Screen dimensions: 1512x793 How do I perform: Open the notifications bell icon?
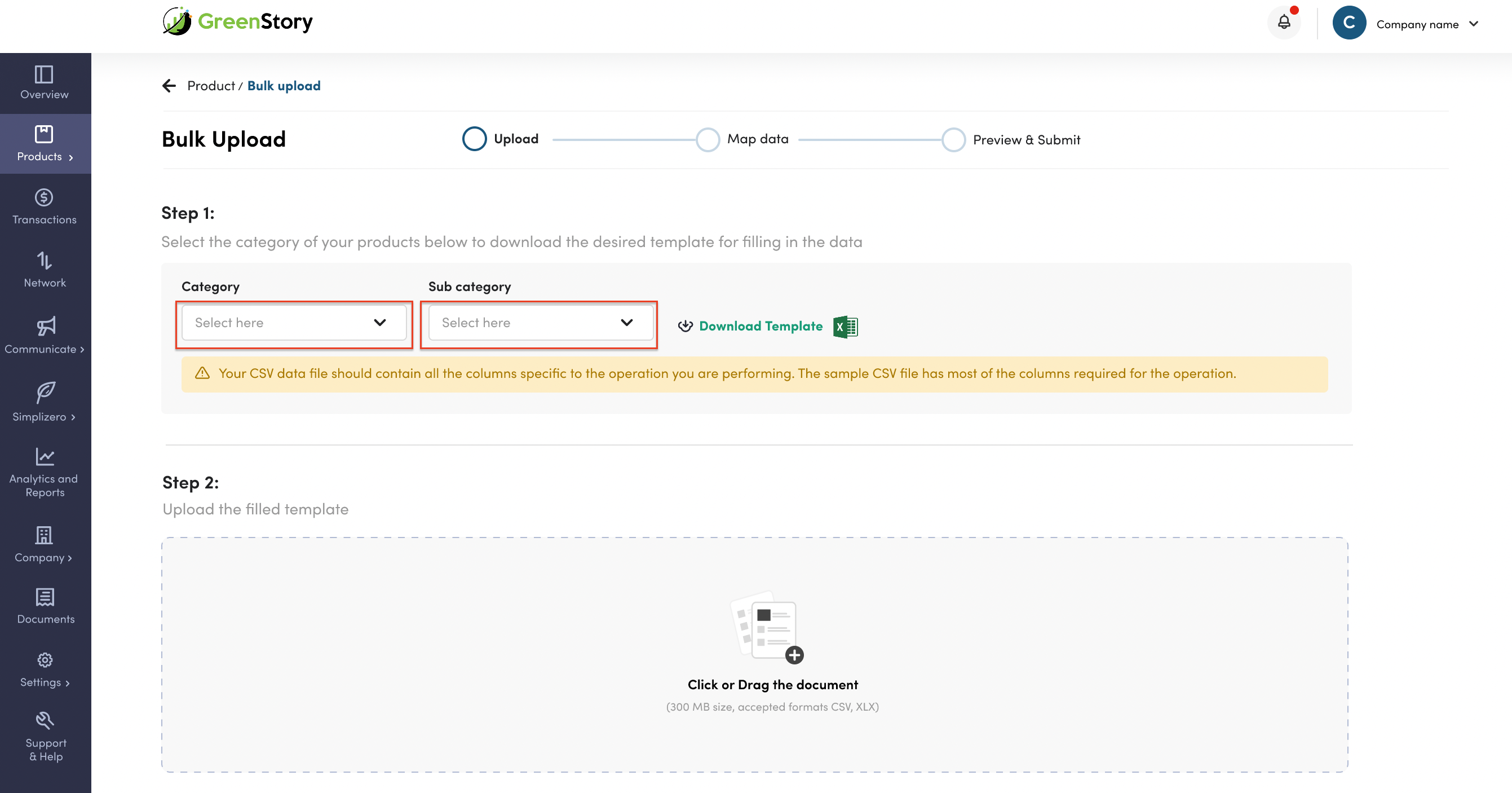point(1284,23)
